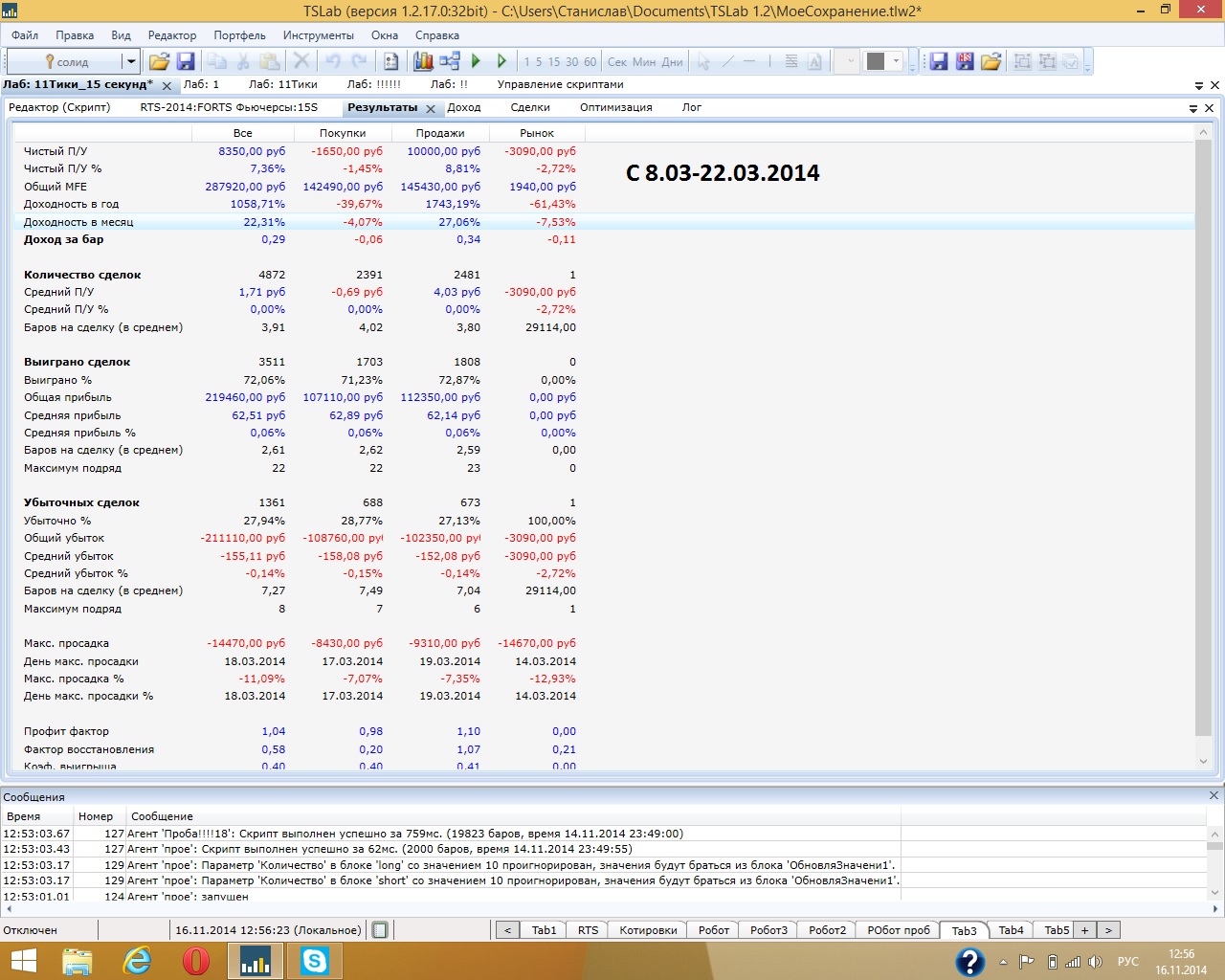Screen dimensions: 1225x980
Task: Launch Opera browser from the taskbar
Action: pyautogui.click(x=196, y=961)
